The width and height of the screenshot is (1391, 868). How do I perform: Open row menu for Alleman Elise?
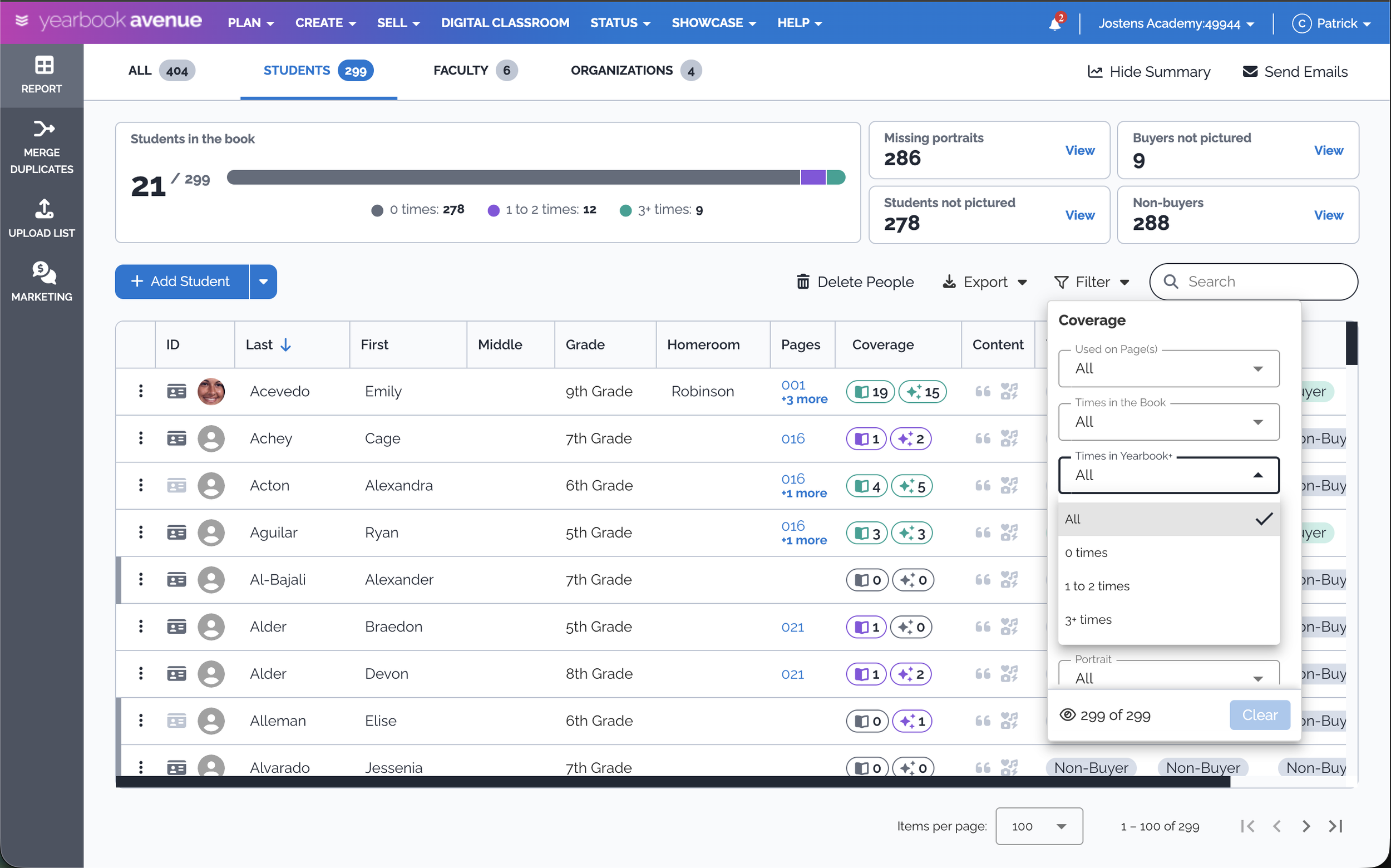click(141, 721)
